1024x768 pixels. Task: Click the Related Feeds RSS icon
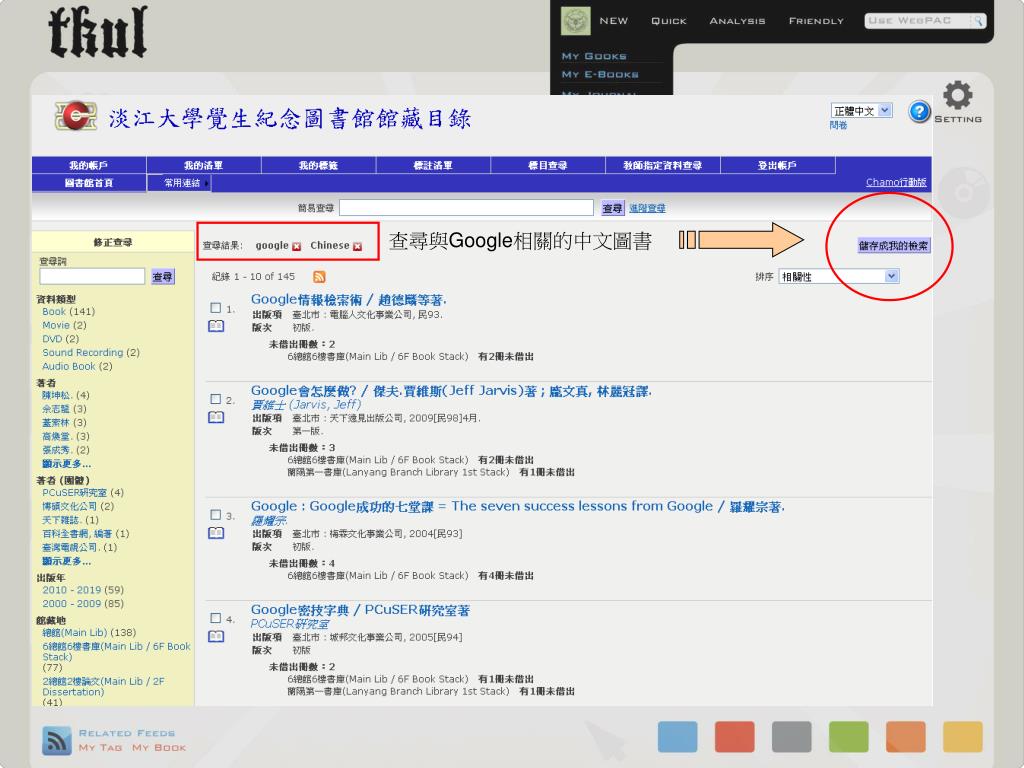[57, 741]
